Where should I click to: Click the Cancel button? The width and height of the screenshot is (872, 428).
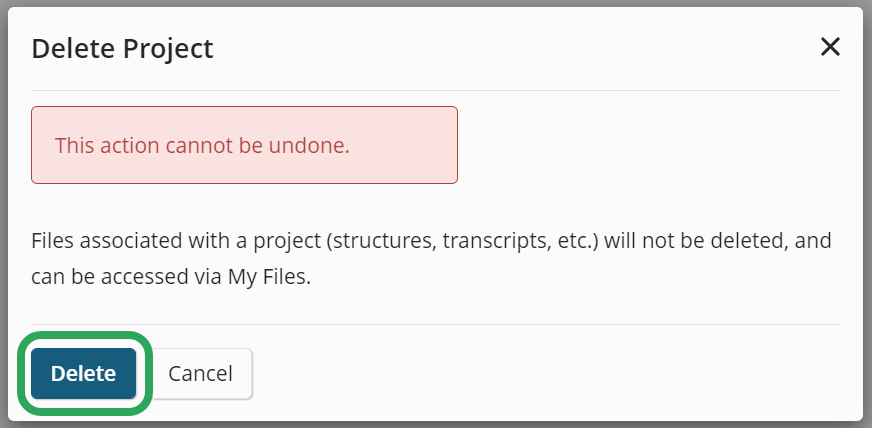pyautogui.click(x=200, y=373)
